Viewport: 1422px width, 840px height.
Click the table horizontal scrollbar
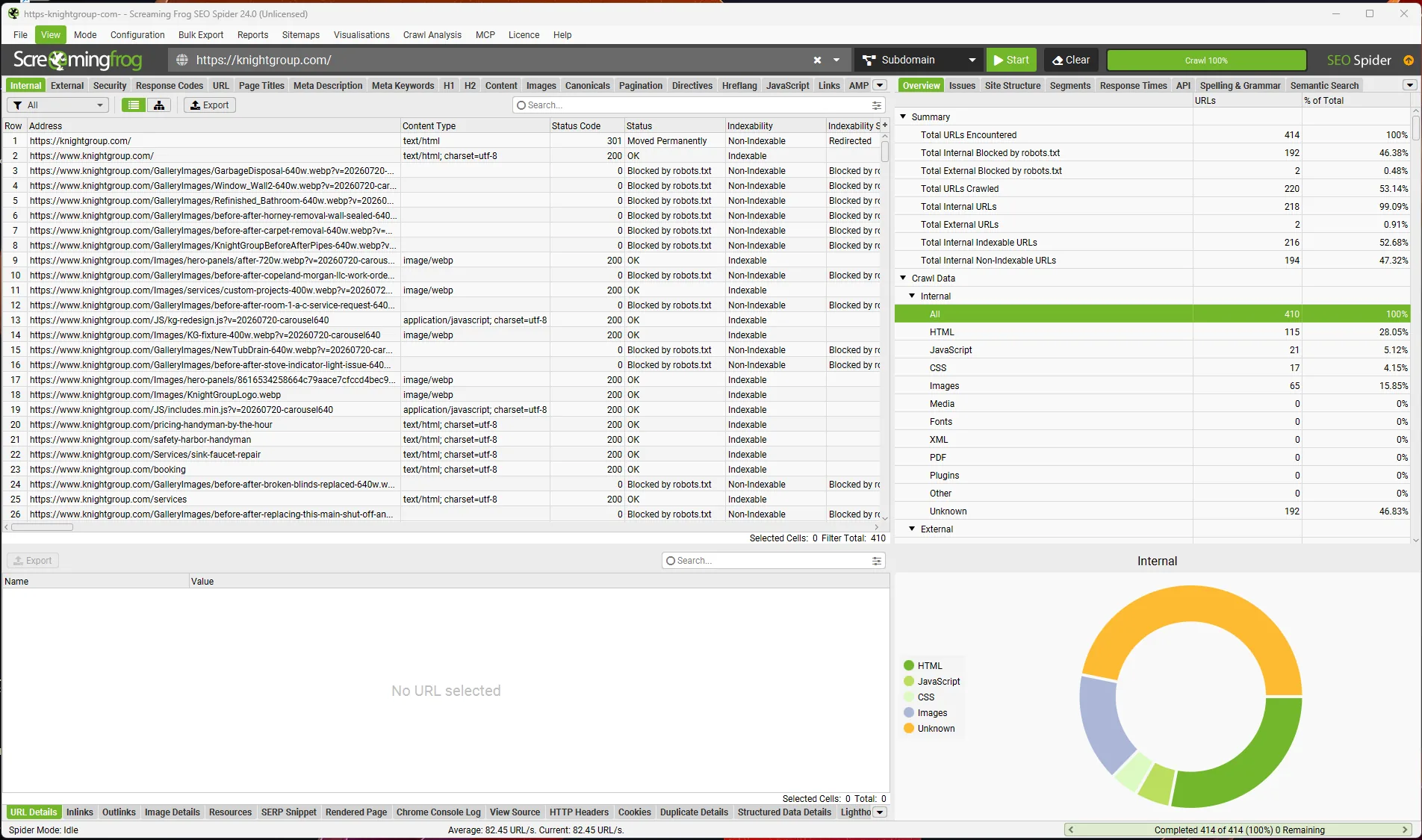click(x=43, y=527)
